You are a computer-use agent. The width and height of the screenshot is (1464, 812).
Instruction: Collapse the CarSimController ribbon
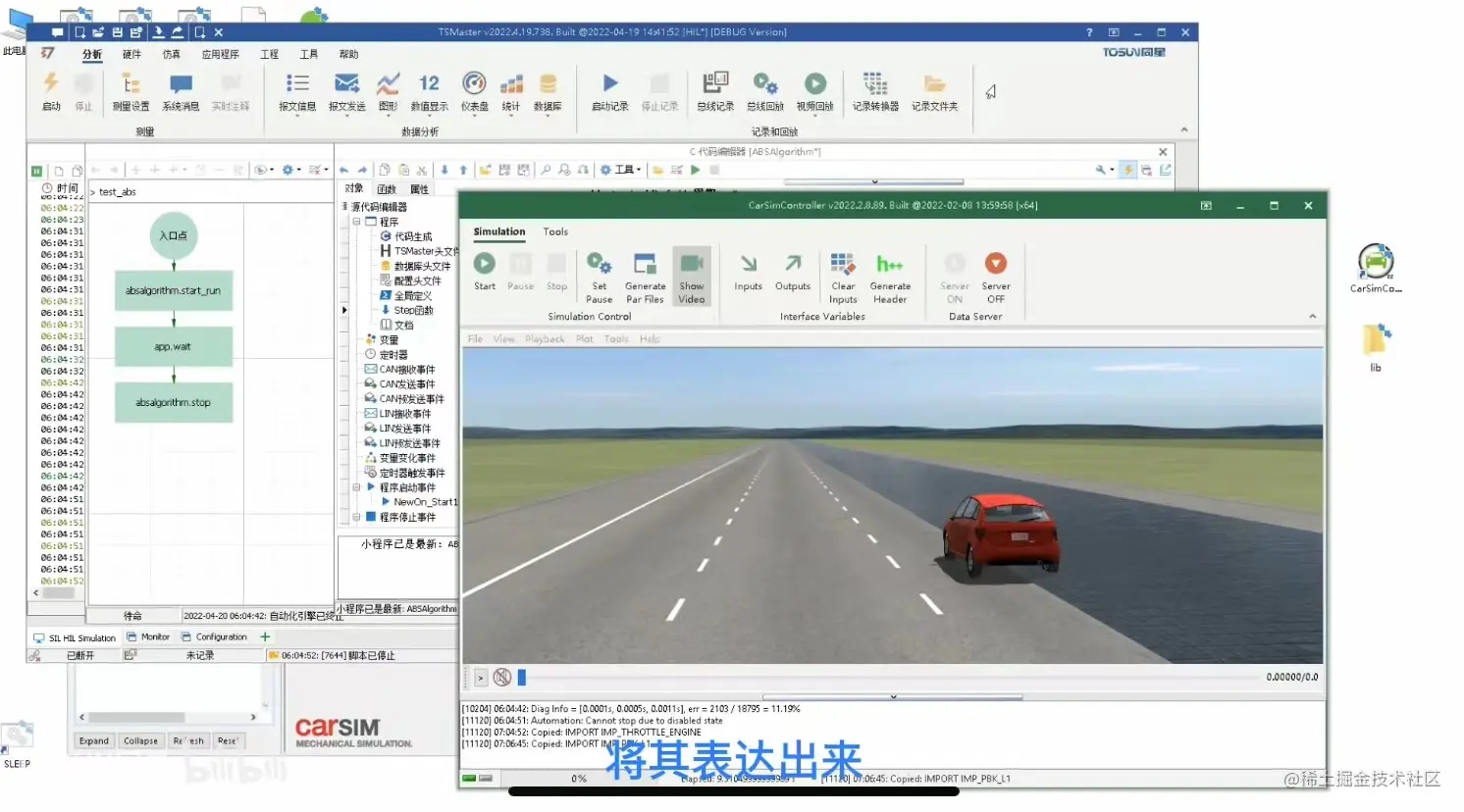pos(1312,316)
